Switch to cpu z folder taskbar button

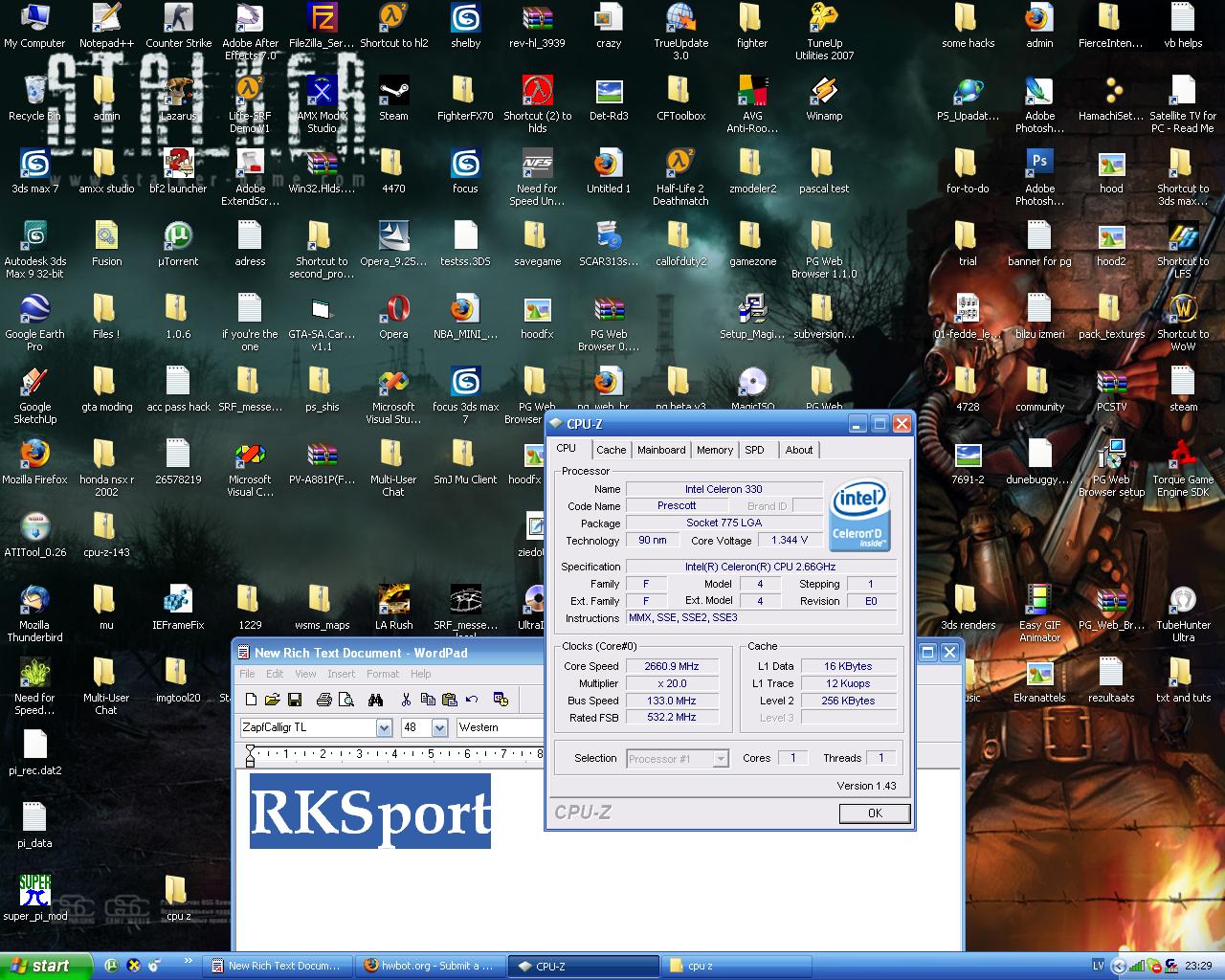736,966
